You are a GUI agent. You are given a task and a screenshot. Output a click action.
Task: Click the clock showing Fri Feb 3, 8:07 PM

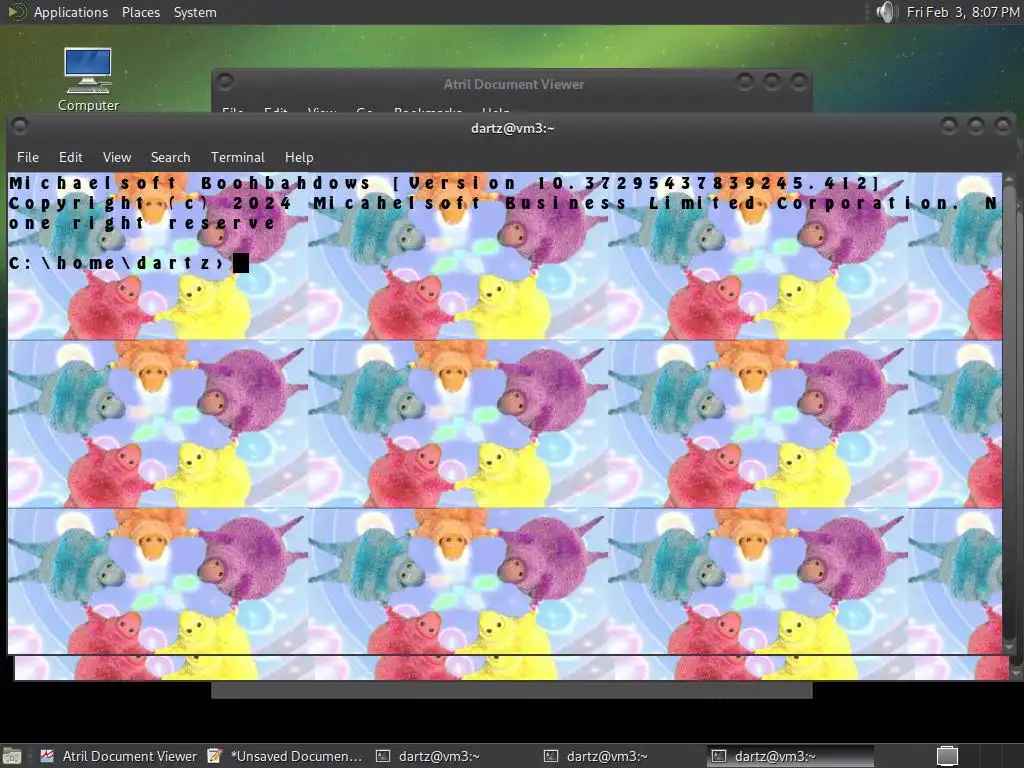(963, 12)
